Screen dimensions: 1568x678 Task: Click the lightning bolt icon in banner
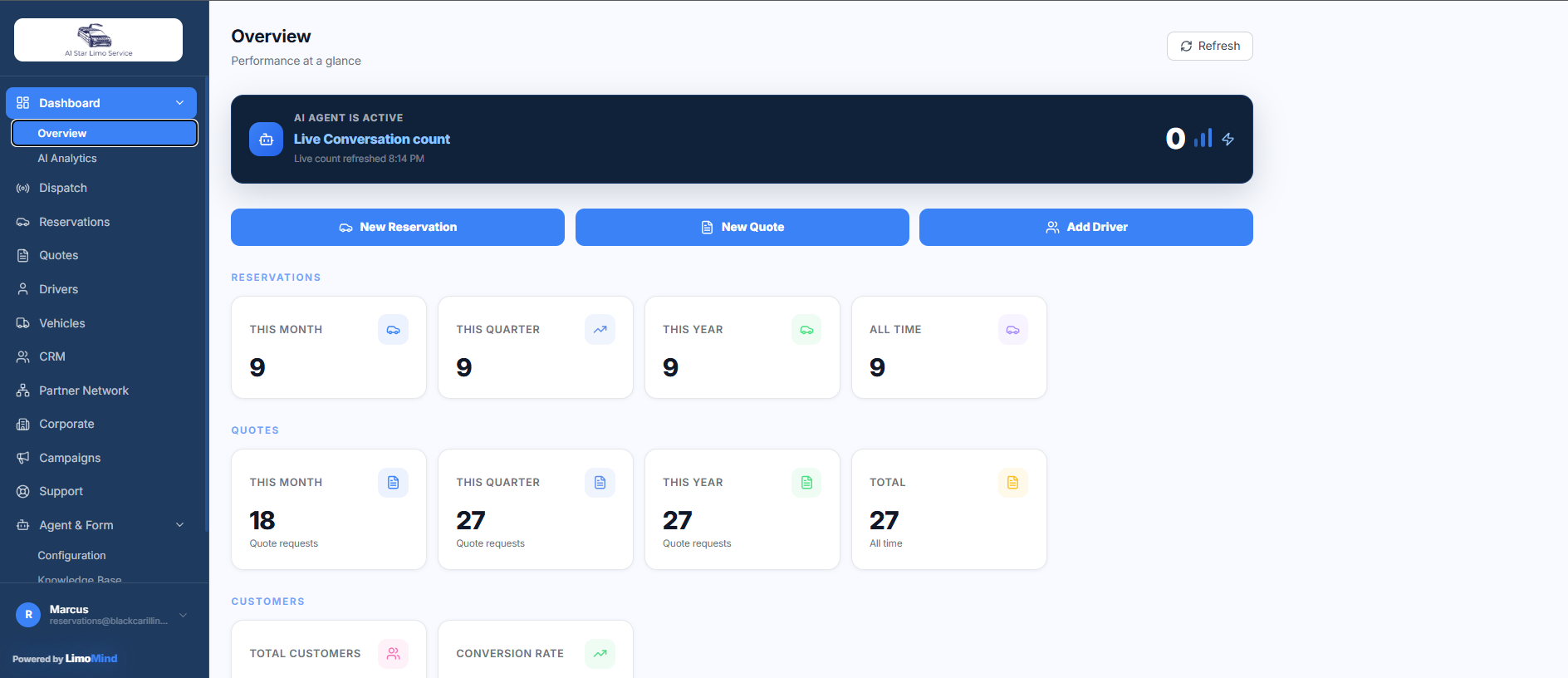tap(1227, 140)
